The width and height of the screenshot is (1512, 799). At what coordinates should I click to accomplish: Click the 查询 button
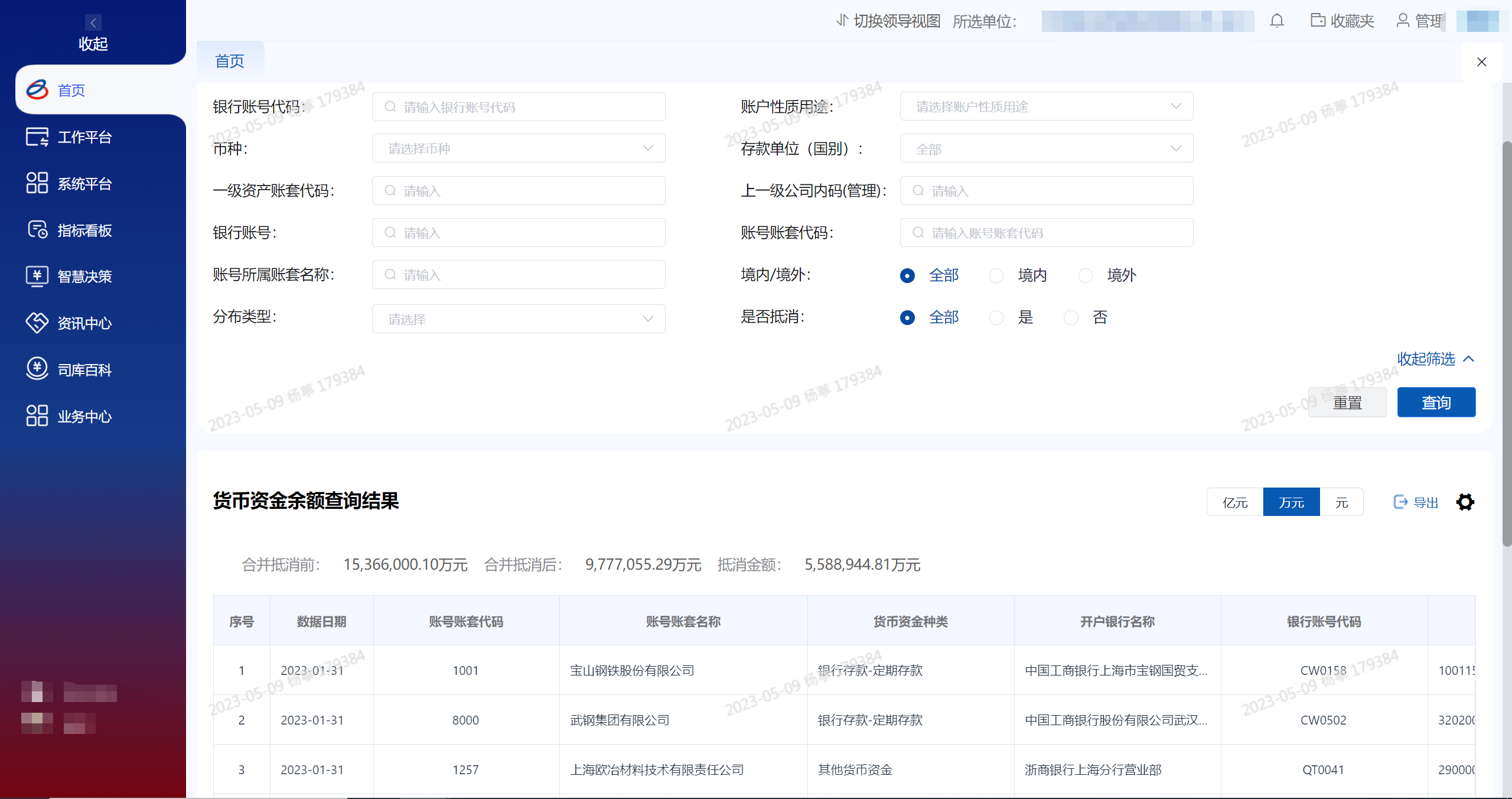click(1436, 402)
